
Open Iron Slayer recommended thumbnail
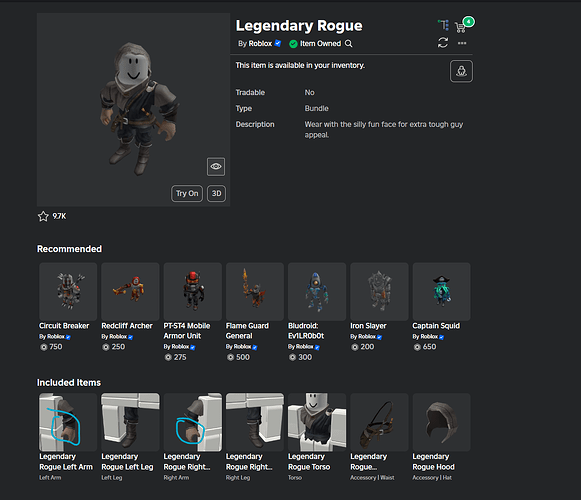point(379,292)
